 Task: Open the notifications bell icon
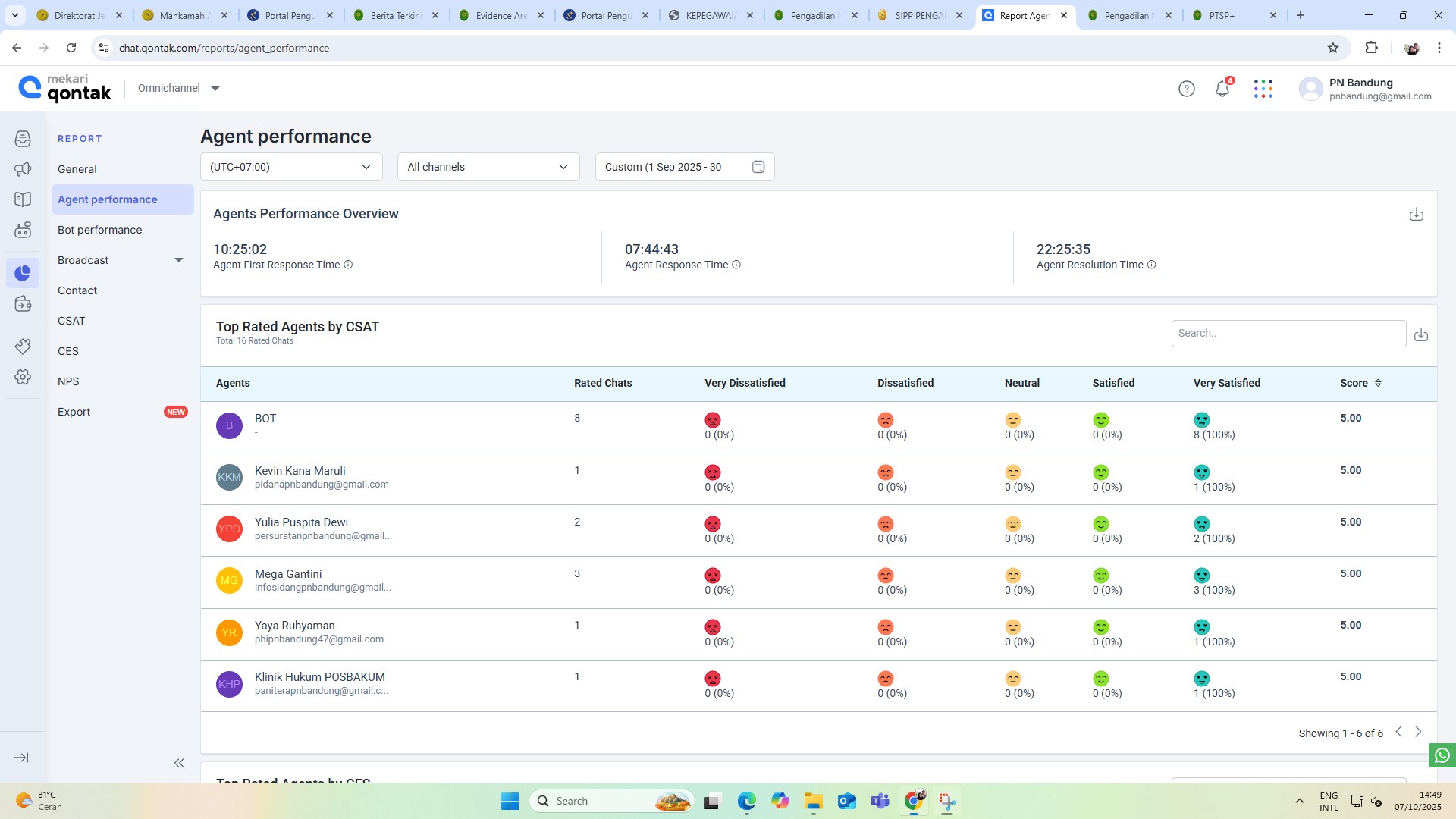(x=1222, y=89)
